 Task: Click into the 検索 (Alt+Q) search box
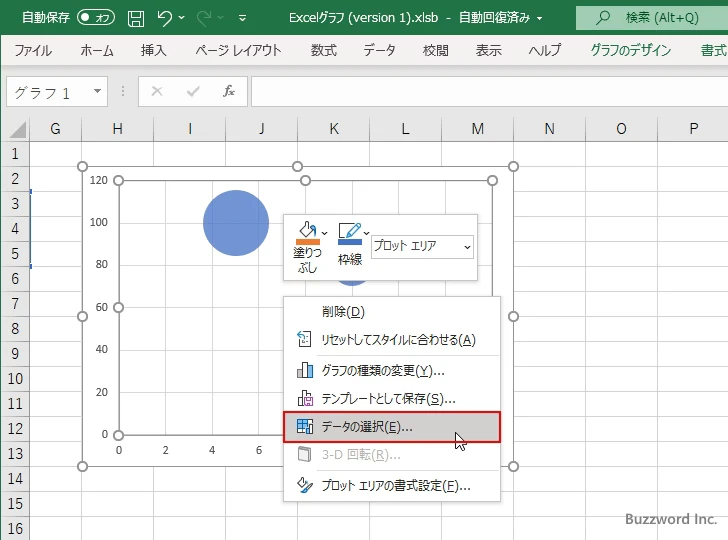point(652,18)
